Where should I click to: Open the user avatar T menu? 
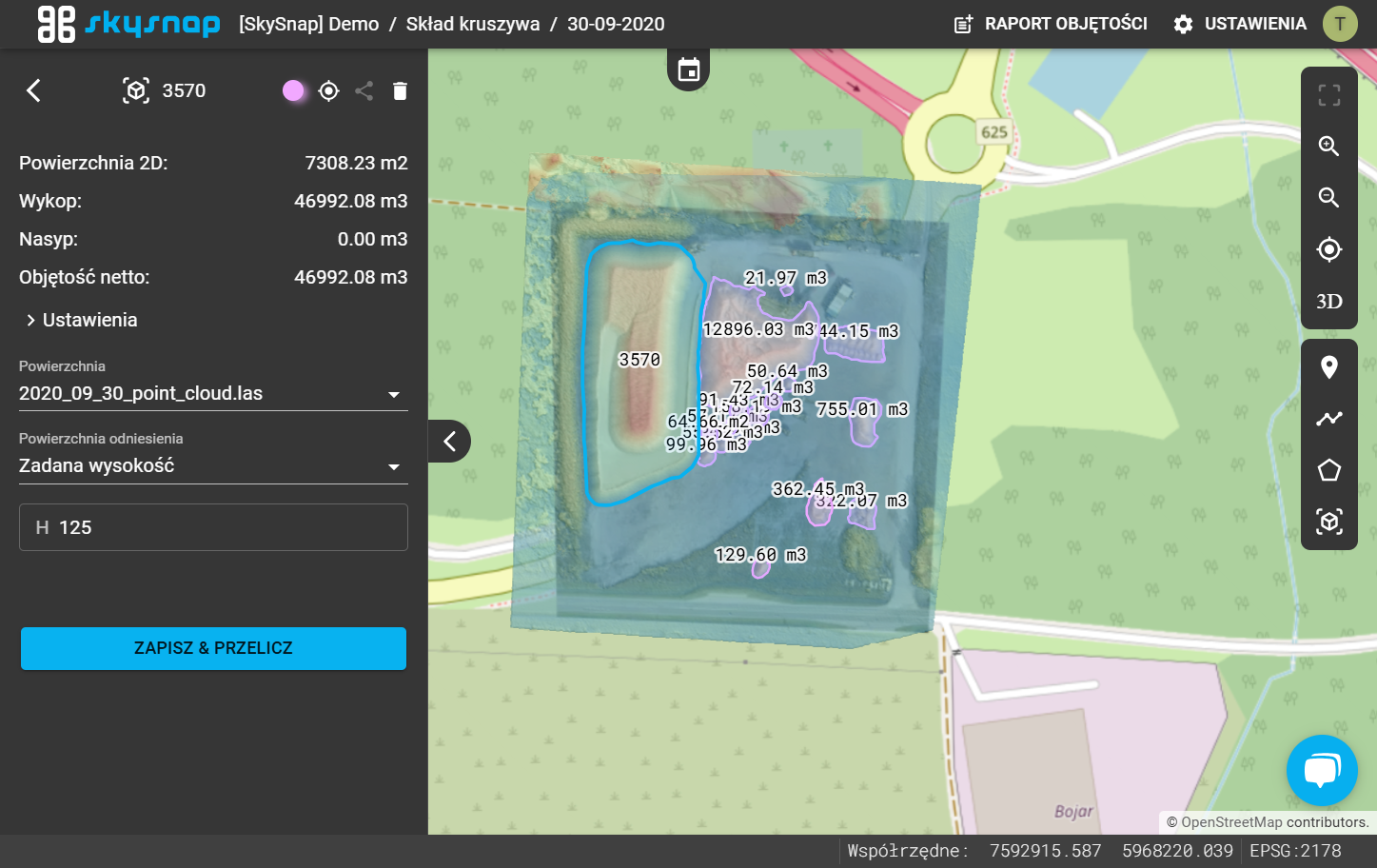pyautogui.click(x=1340, y=24)
